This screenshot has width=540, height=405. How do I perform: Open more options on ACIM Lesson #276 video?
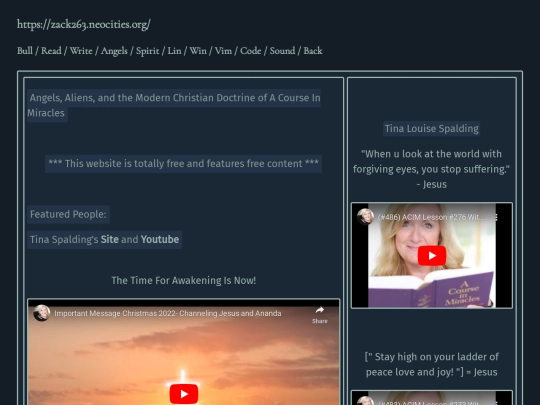point(496,217)
